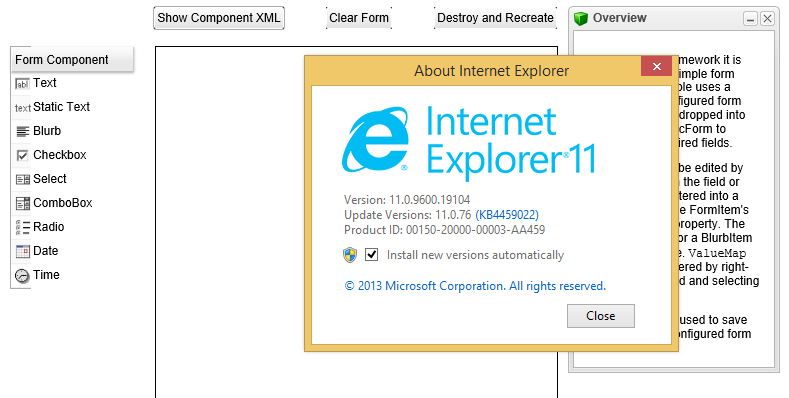This screenshot has height=398, width=789.
Task: Click the Select component icon
Action: pyautogui.click(x=23, y=180)
